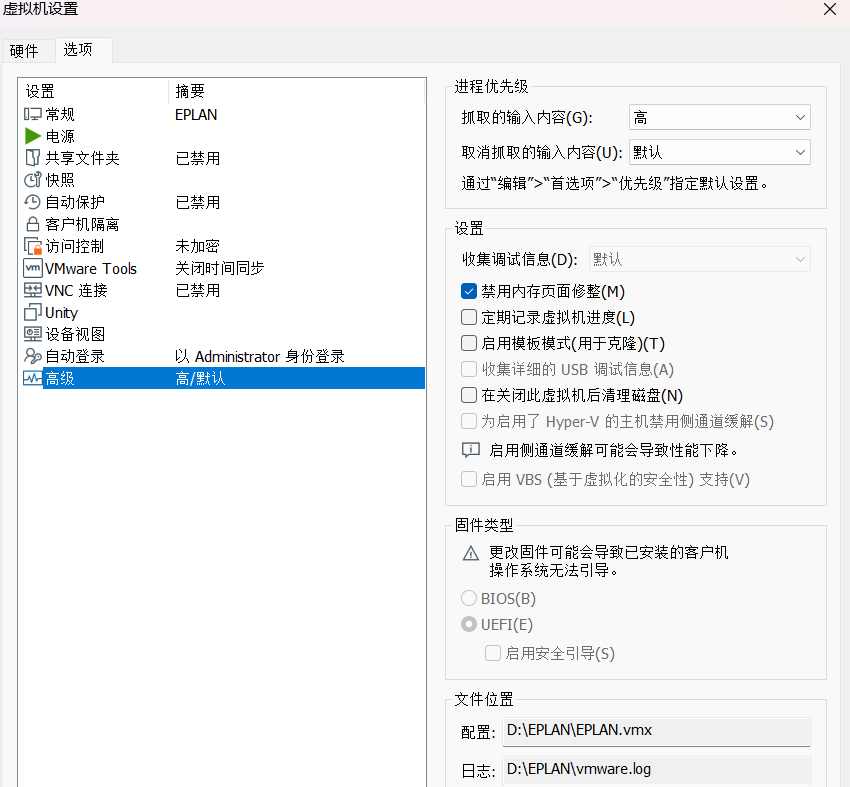The image size is (850, 787).
Task: Toggle 禁用内存页面修整(M) checkbox
Action: (x=468, y=291)
